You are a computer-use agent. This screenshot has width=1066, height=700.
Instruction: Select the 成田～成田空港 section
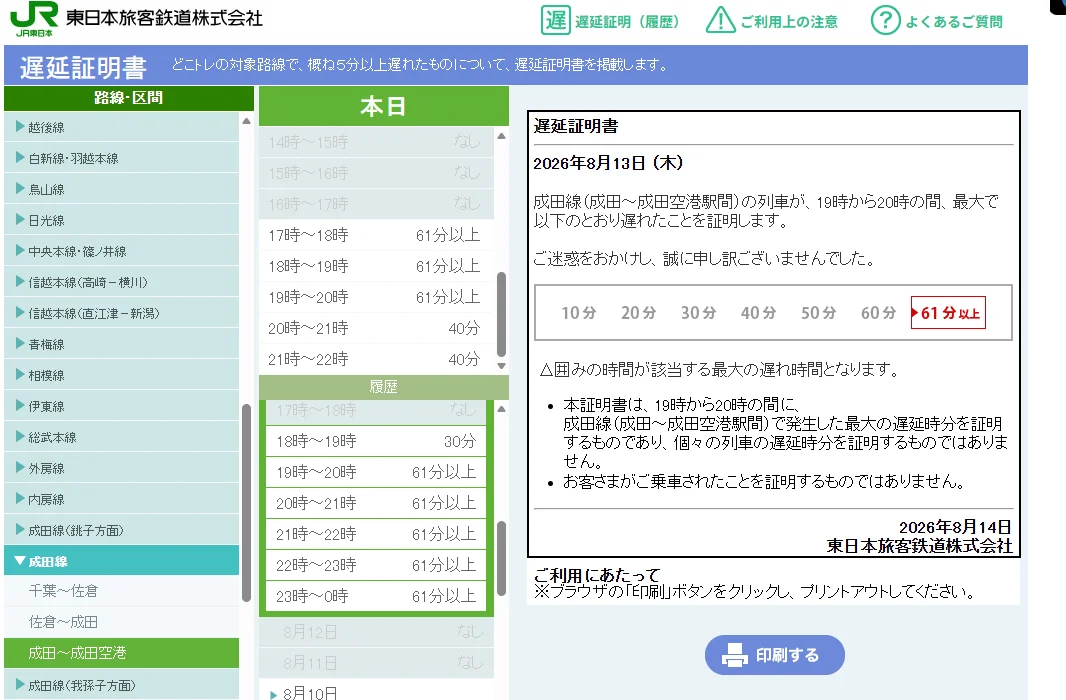tap(122, 653)
